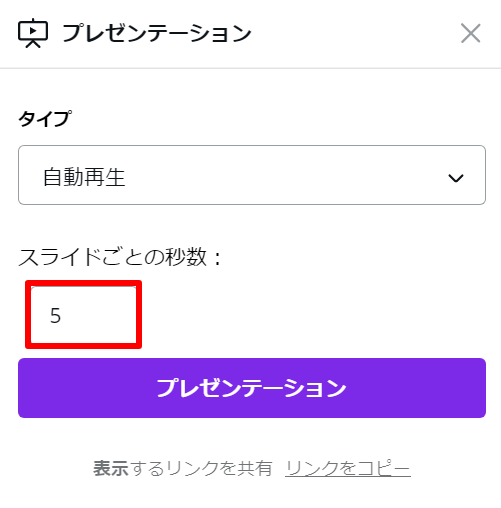Click the タイプ label

[x=45, y=118]
